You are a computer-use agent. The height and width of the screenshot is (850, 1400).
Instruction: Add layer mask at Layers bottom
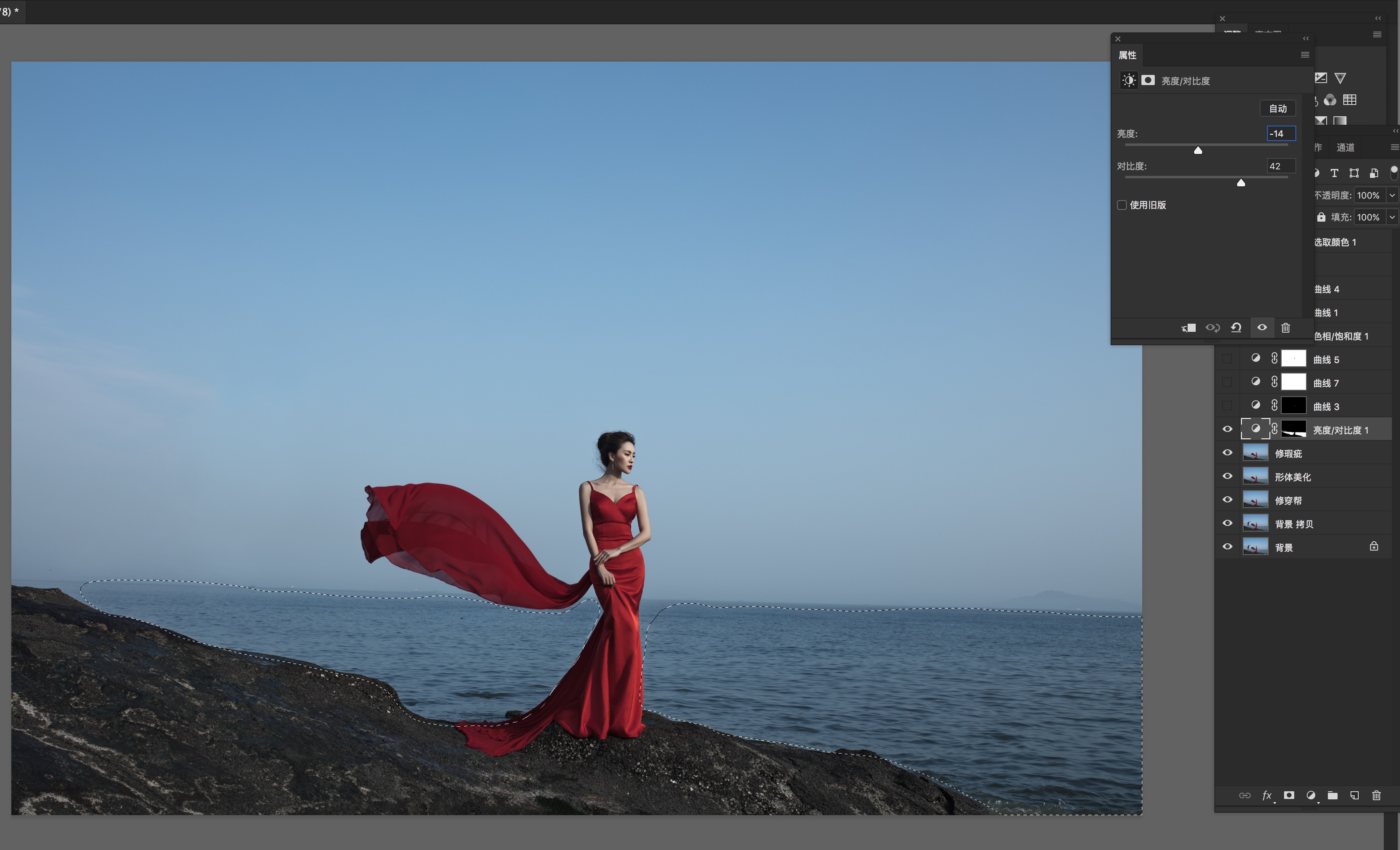1289,795
